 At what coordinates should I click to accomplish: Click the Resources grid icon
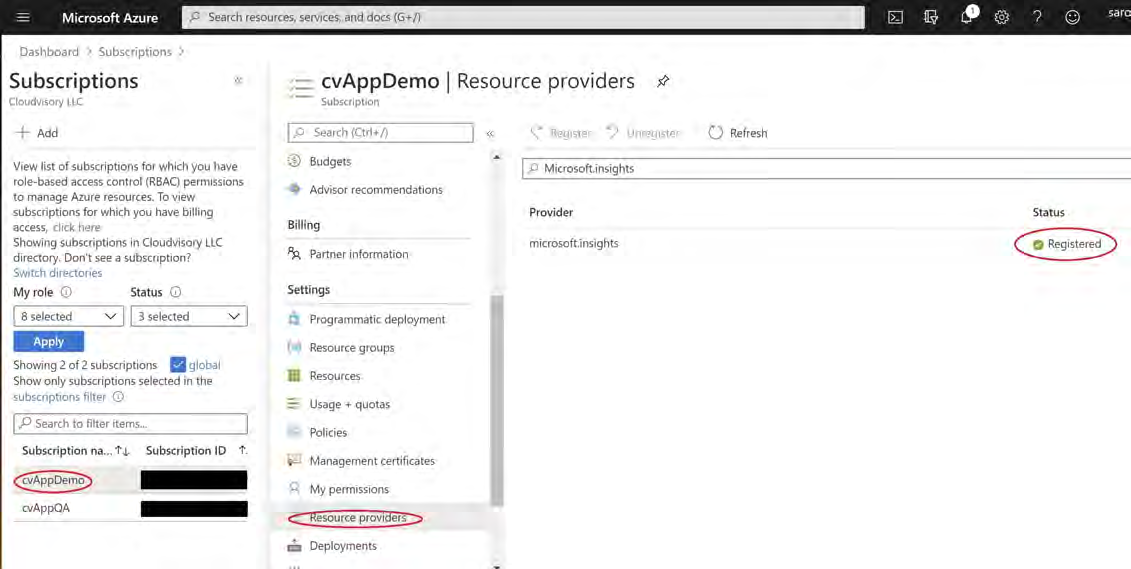click(294, 376)
